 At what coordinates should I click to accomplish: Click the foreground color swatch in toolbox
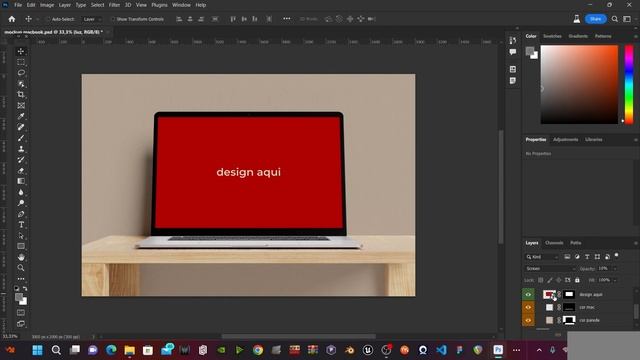point(19,297)
